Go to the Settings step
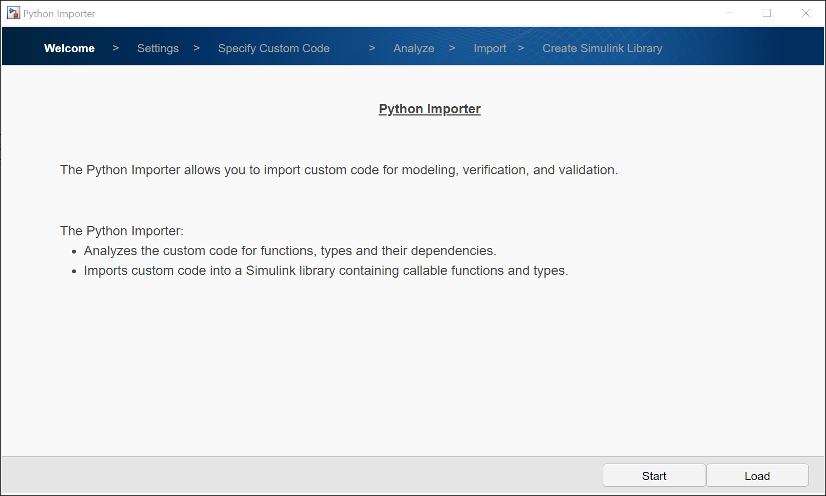Viewport: 826px width, 496px height. pyautogui.click(x=158, y=48)
